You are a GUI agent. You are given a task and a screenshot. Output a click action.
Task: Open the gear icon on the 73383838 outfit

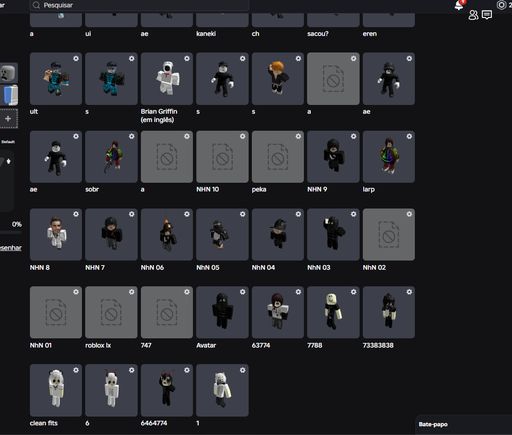pos(409,292)
